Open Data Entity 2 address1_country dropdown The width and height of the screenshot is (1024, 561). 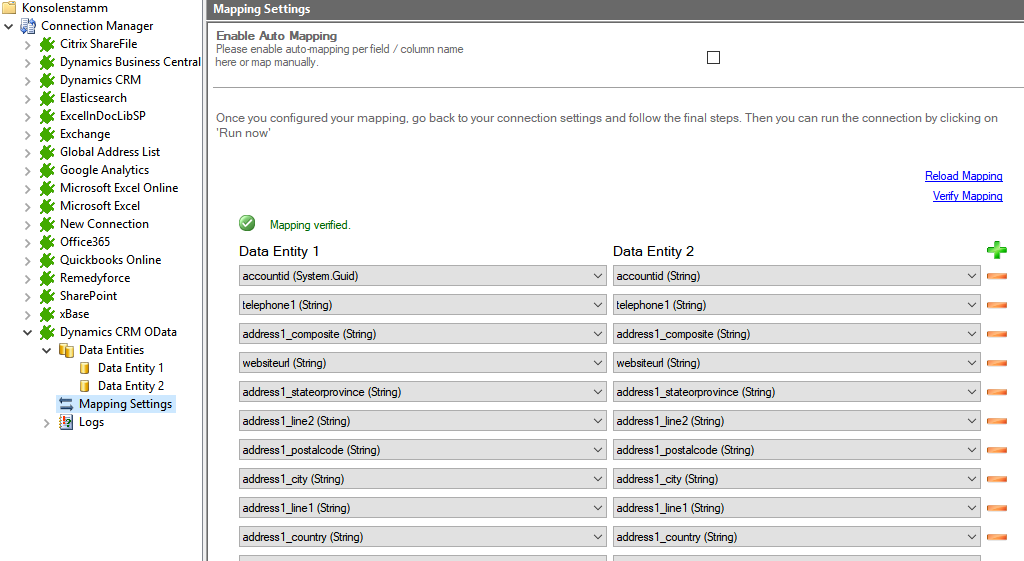[x=971, y=537]
